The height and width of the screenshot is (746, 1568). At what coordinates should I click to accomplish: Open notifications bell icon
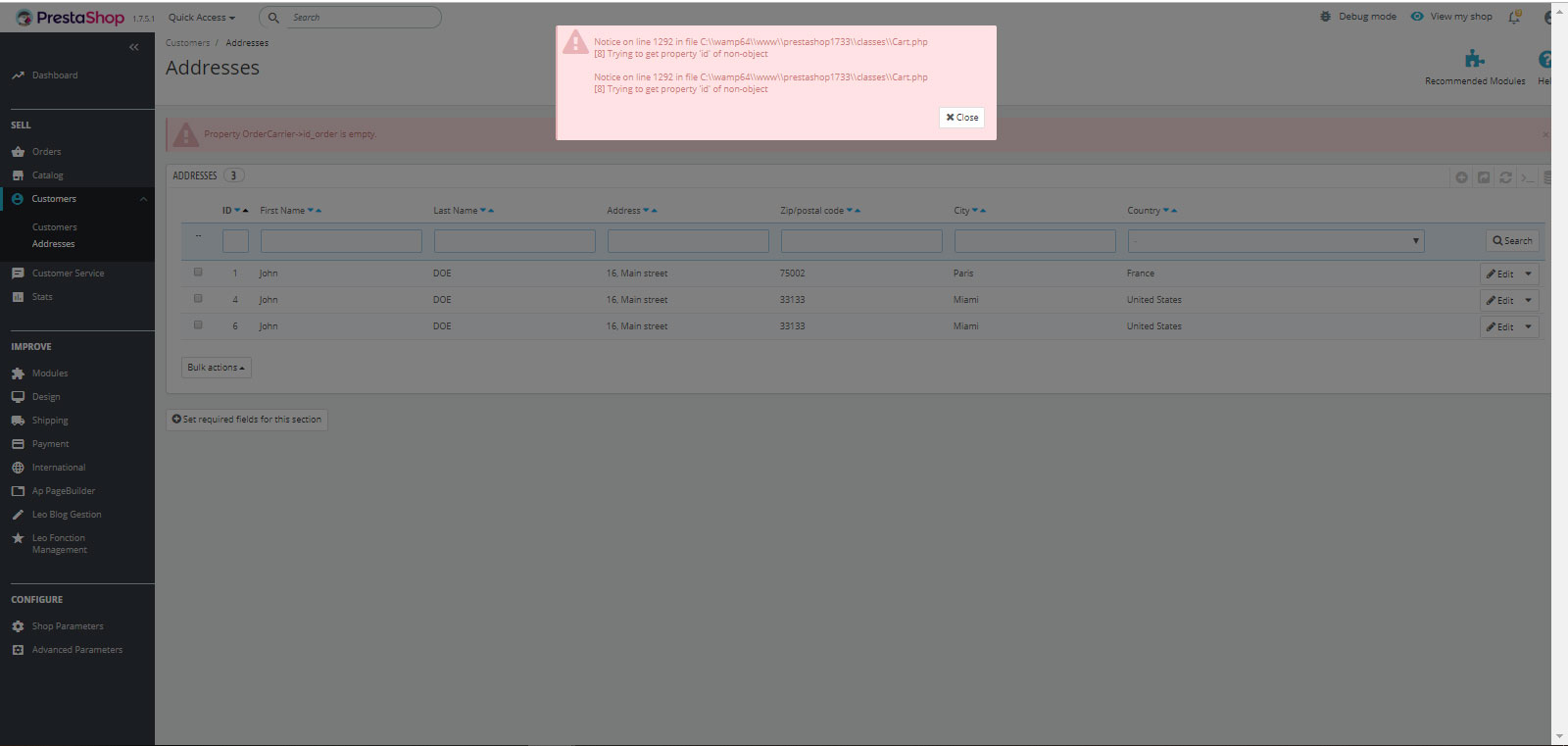[x=1515, y=17]
